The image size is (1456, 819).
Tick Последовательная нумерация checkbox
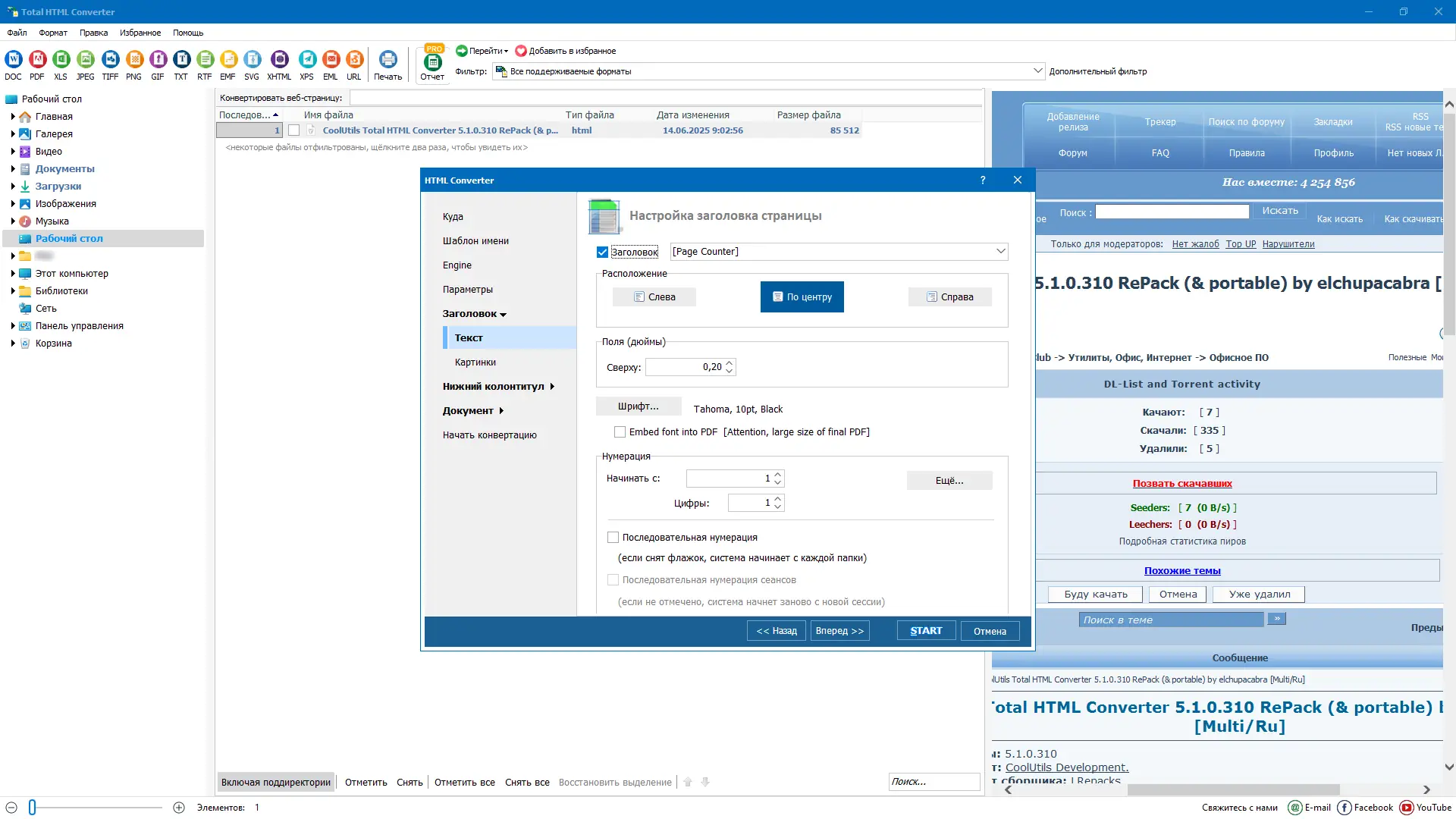(x=613, y=538)
